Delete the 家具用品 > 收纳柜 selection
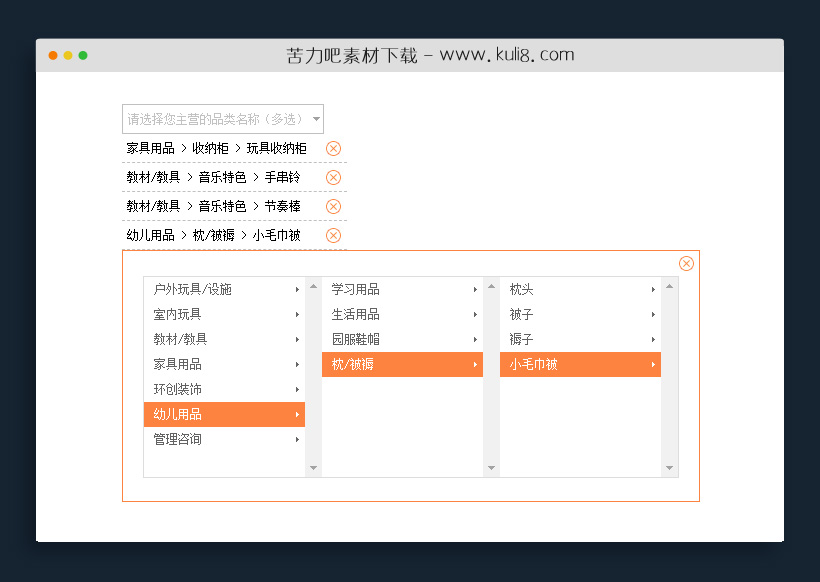The height and width of the screenshot is (582, 820). point(333,148)
